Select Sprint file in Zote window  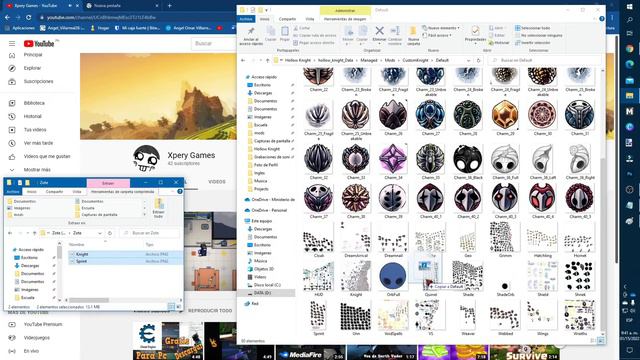(125, 261)
